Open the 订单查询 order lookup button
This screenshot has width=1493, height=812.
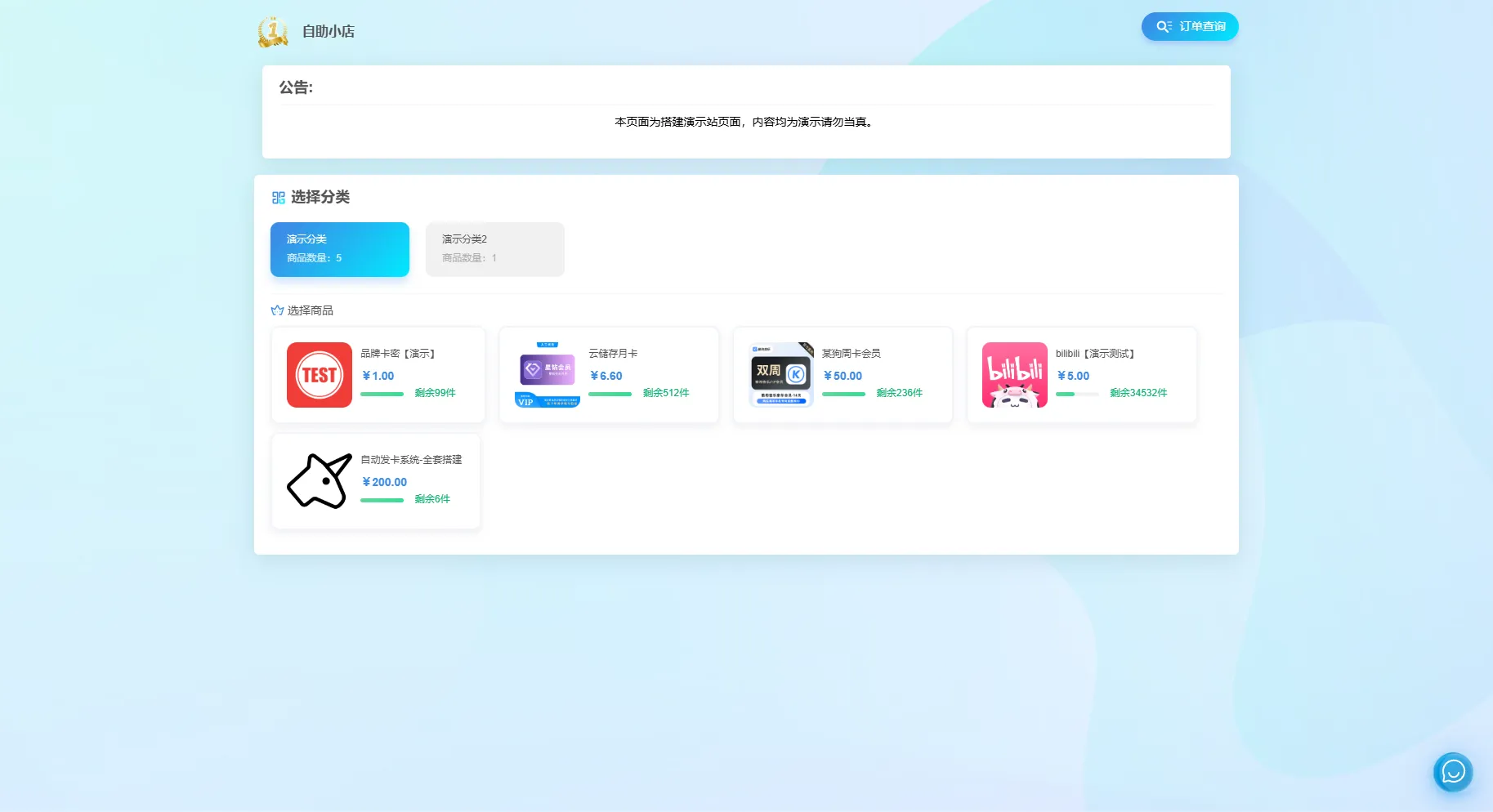(1190, 27)
